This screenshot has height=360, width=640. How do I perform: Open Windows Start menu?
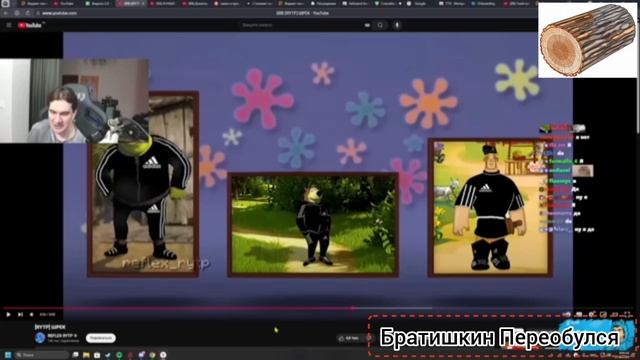7,355
